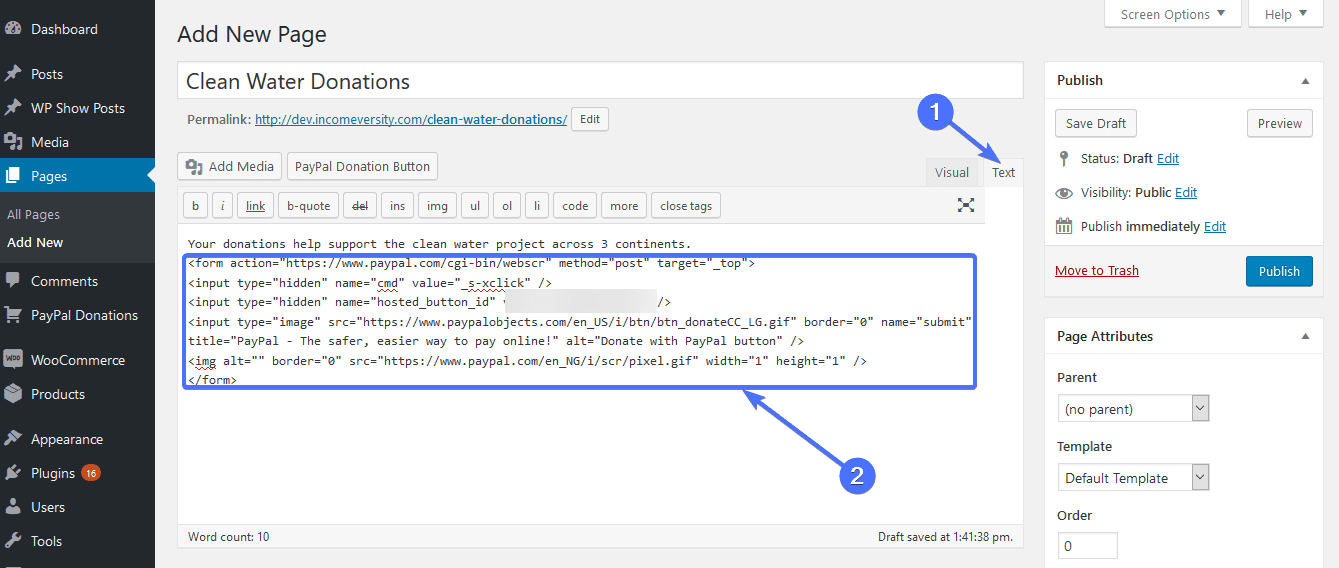Click the Order number field
Screen dimensions: 1339x568
pos(1087,546)
